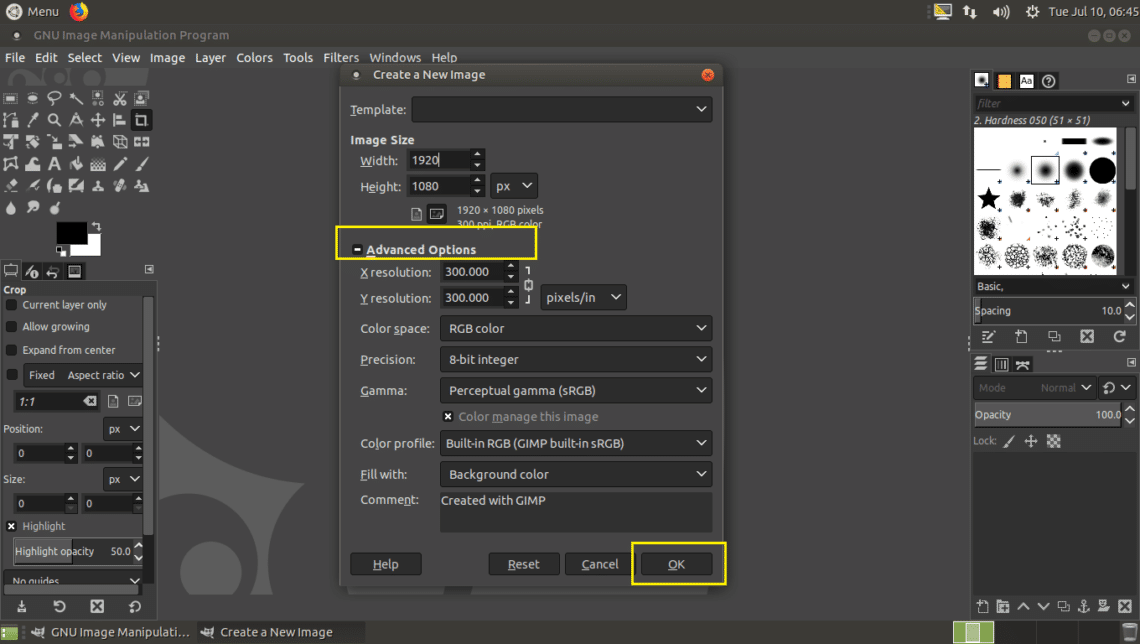This screenshot has height=644, width=1140.
Task: Open the Fill with dropdown
Action: [576, 474]
